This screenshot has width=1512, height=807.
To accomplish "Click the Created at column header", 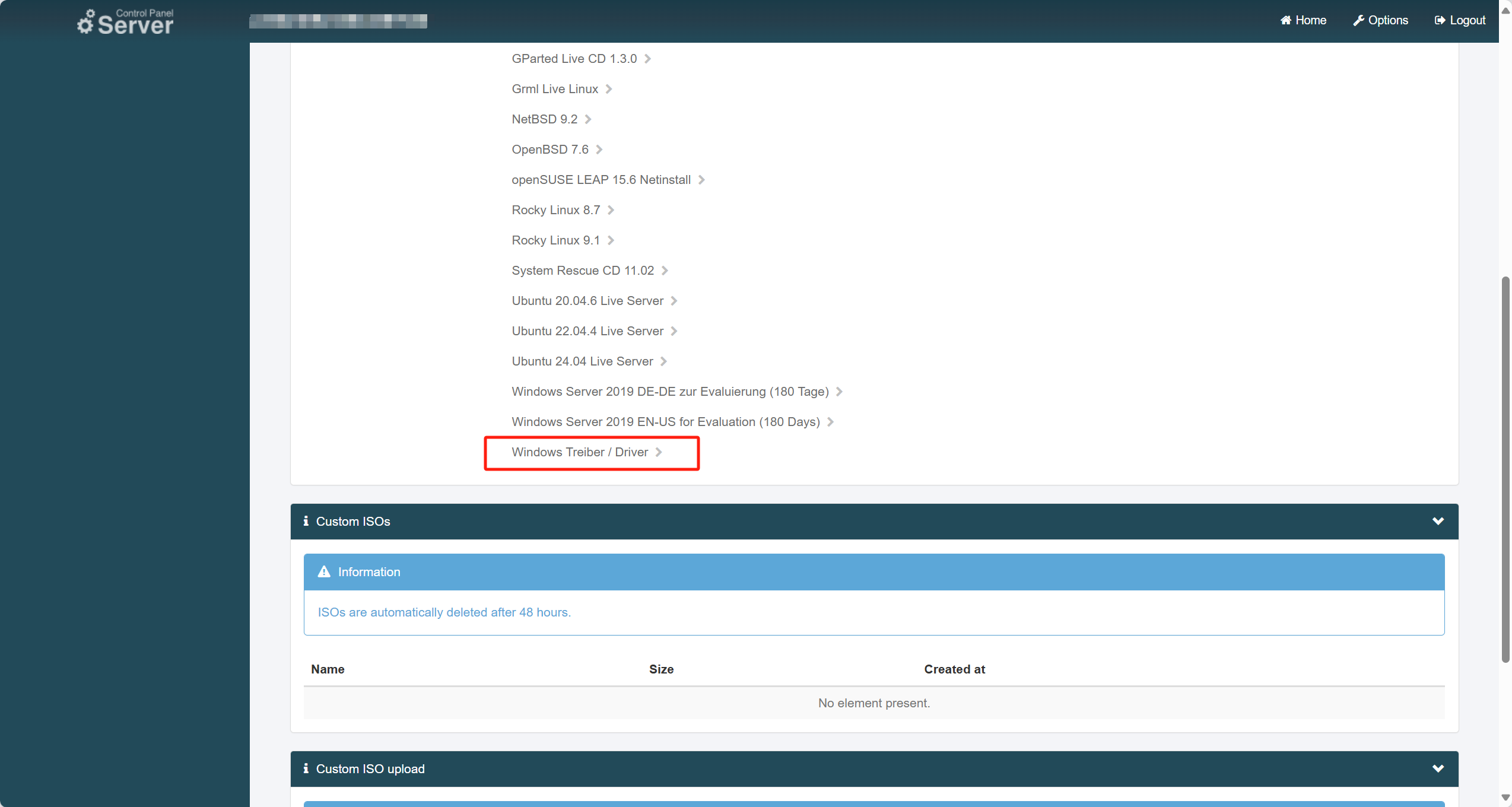I will tap(954, 669).
